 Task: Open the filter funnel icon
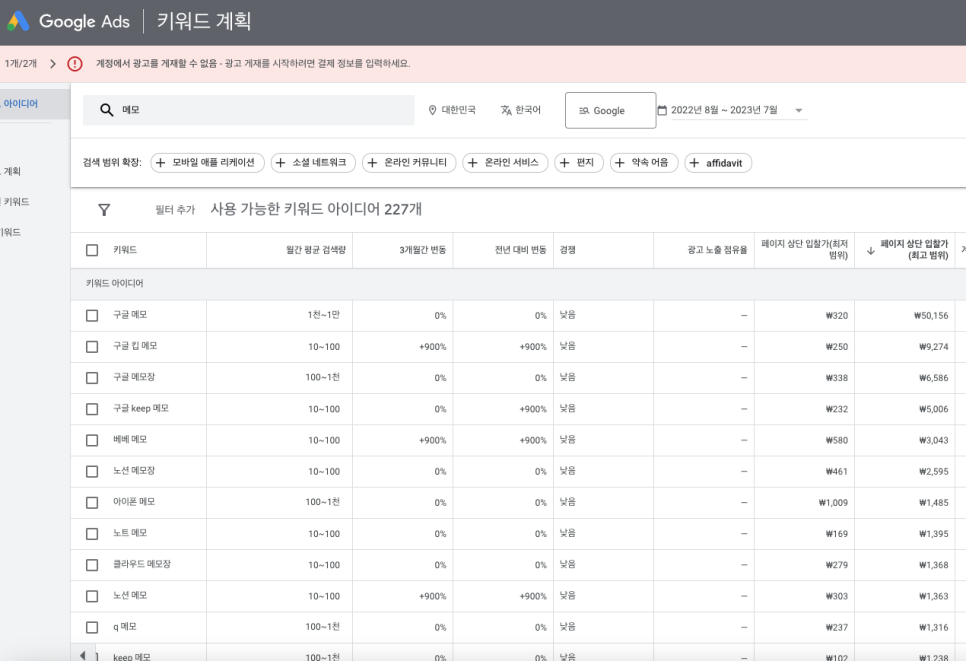tap(104, 210)
